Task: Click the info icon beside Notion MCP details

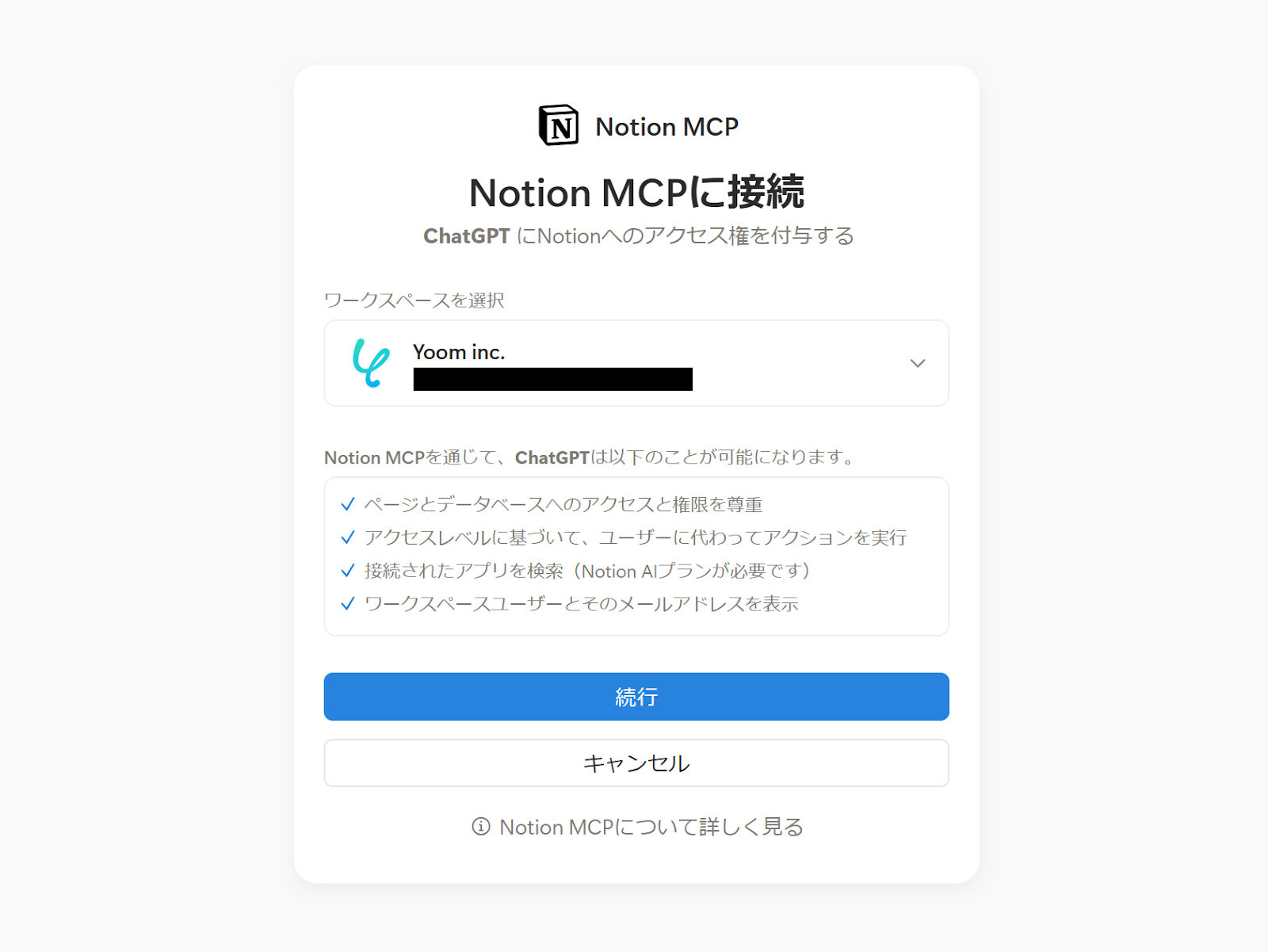Action: click(481, 827)
